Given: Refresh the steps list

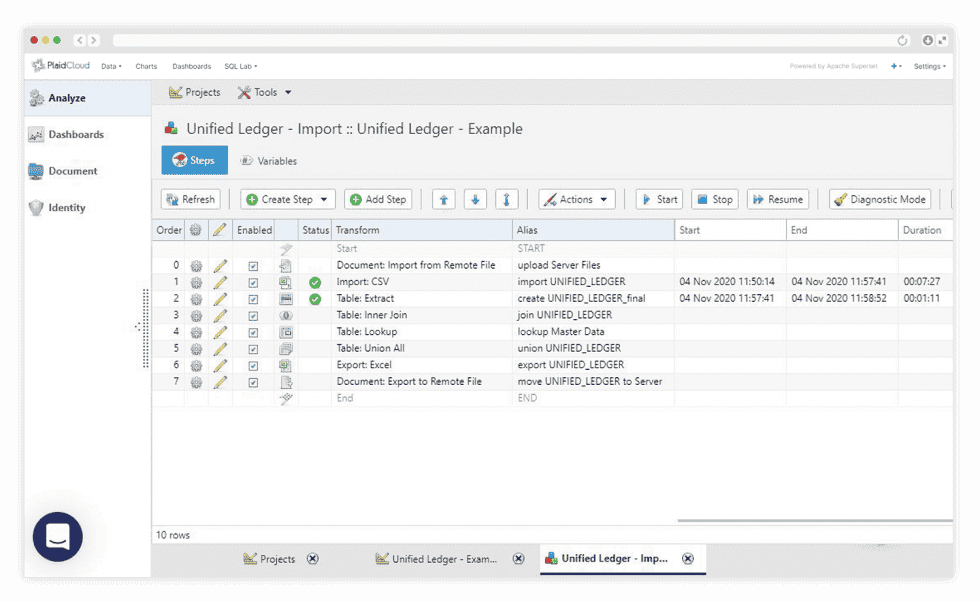Looking at the screenshot, I should [191, 199].
